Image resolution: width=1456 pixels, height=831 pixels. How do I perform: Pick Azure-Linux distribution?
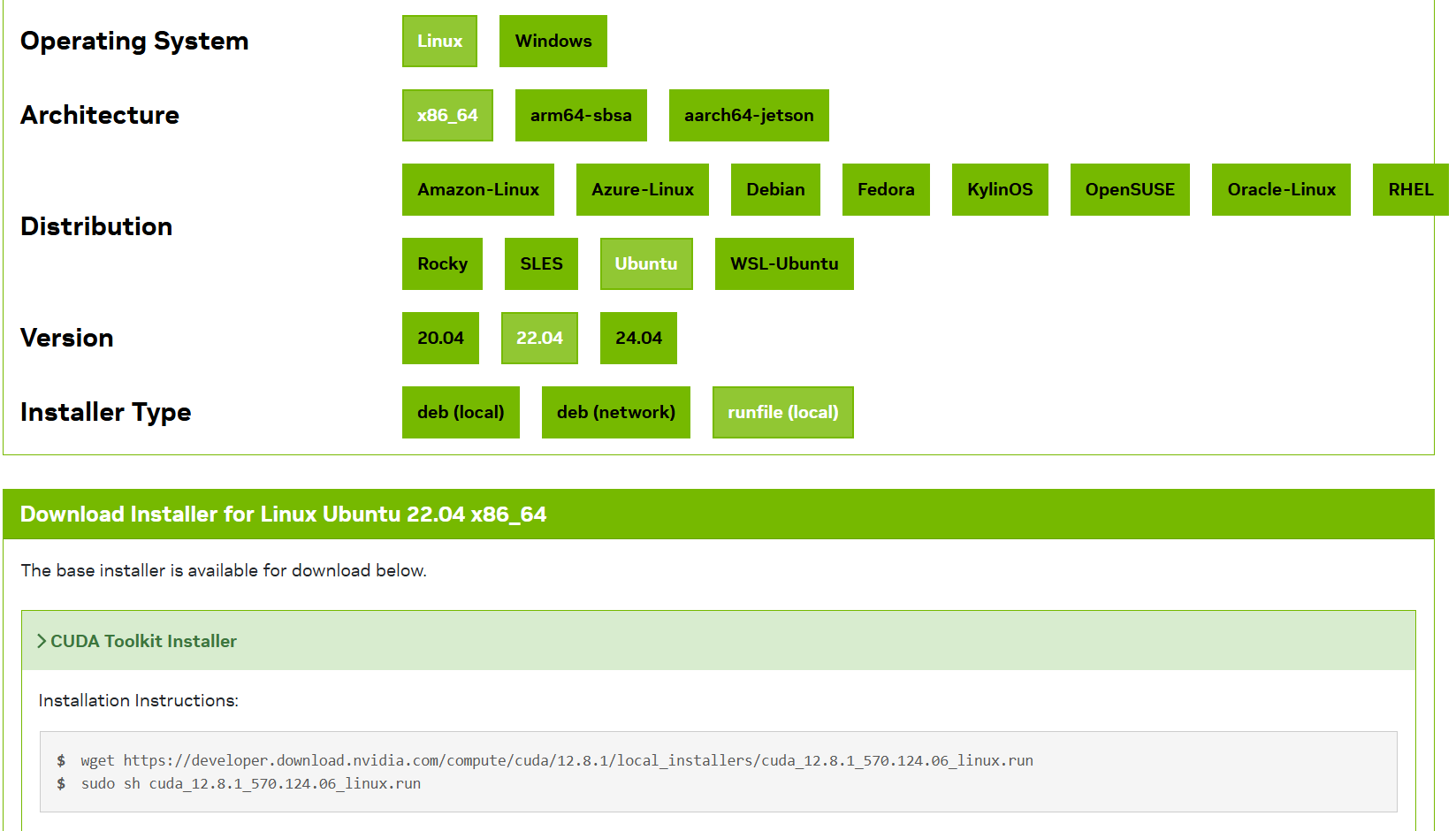point(643,189)
